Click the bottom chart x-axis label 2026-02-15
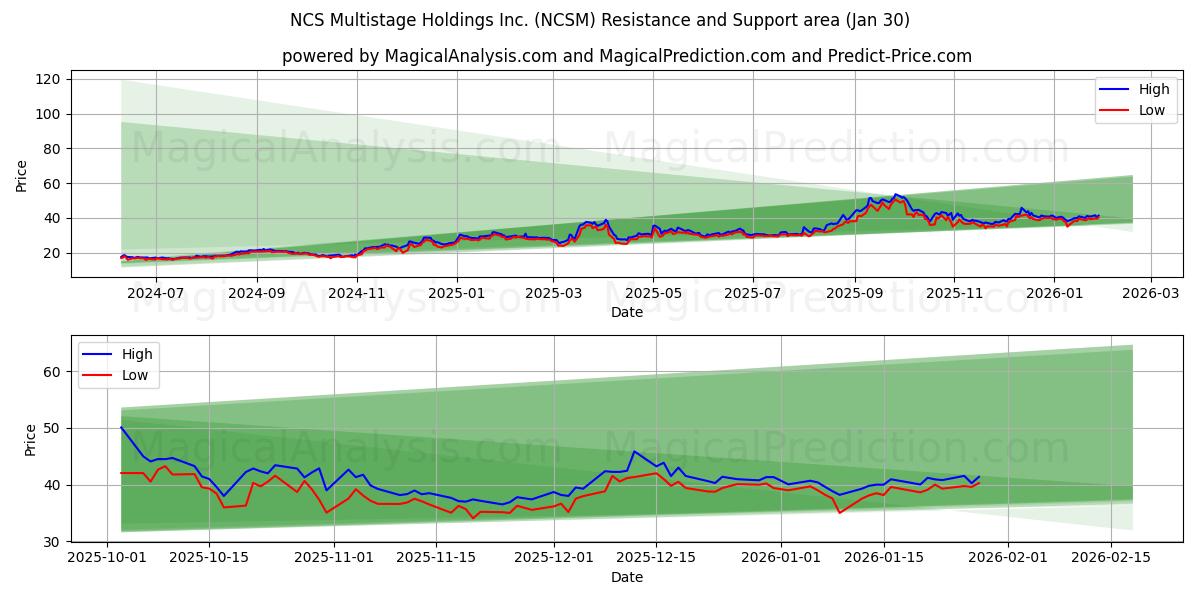 [x=1110, y=558]
